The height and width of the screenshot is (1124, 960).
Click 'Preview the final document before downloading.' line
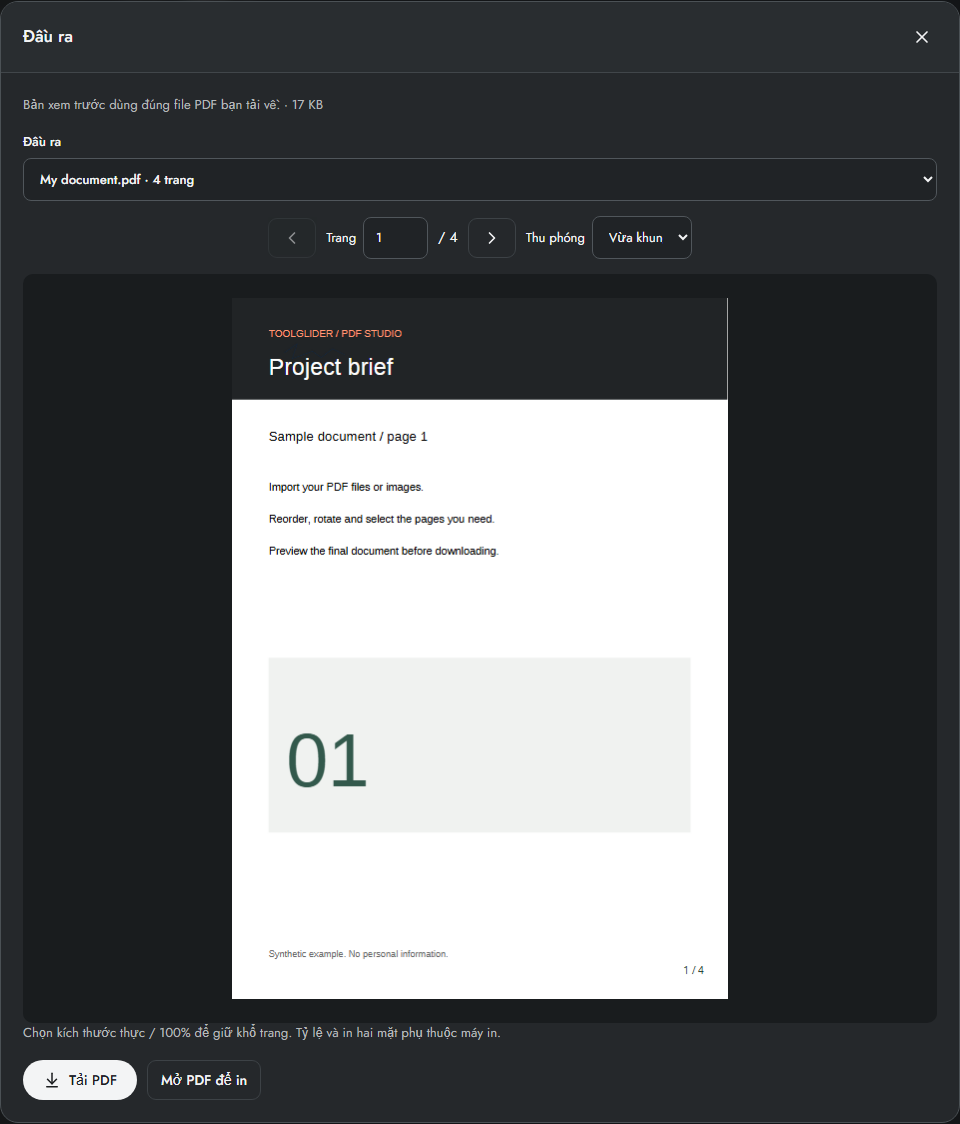click(384, 551)
